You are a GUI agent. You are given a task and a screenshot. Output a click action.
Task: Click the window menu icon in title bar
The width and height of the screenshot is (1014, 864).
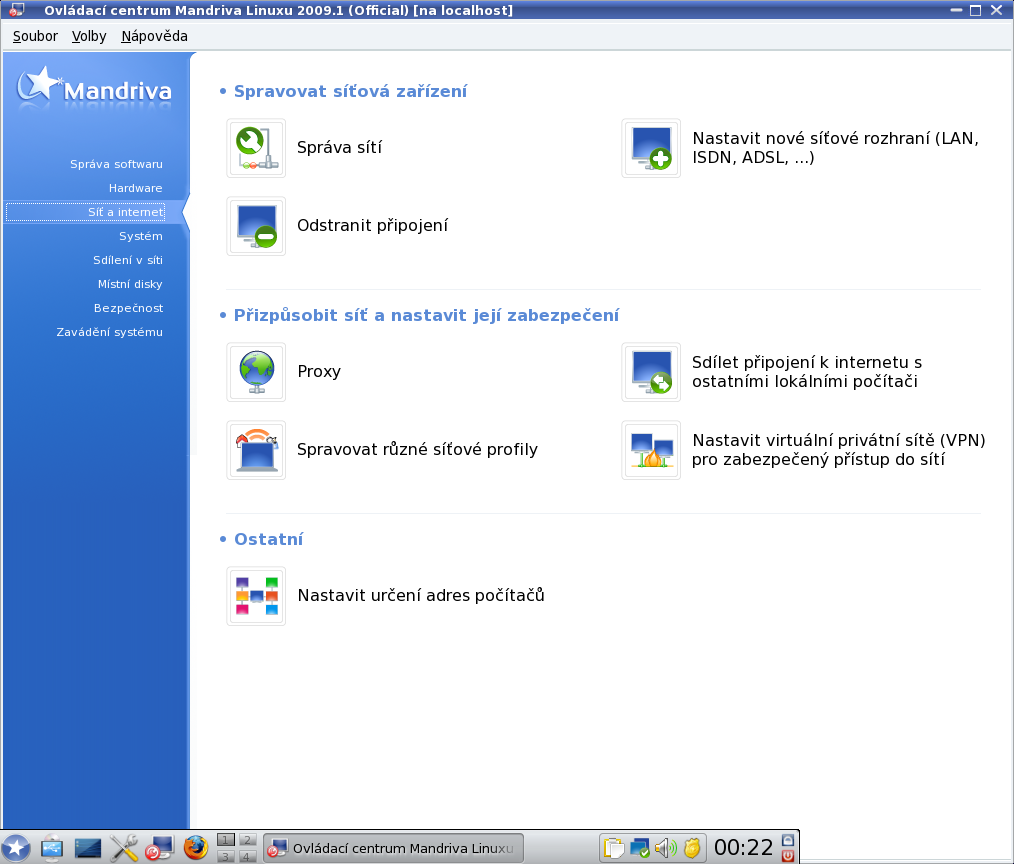coord(16,10)
